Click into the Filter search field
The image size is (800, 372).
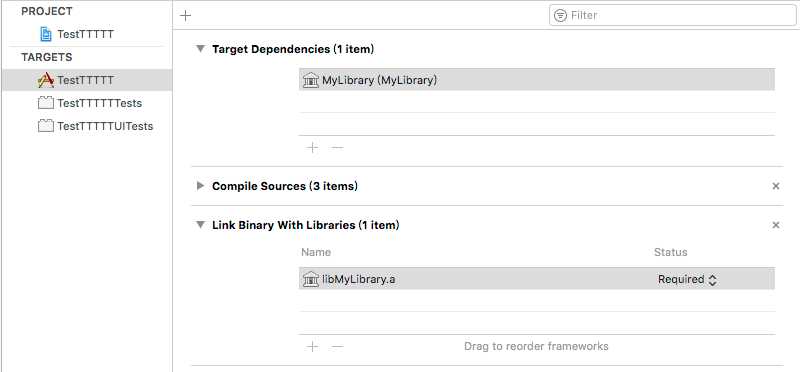coord(672,15)
